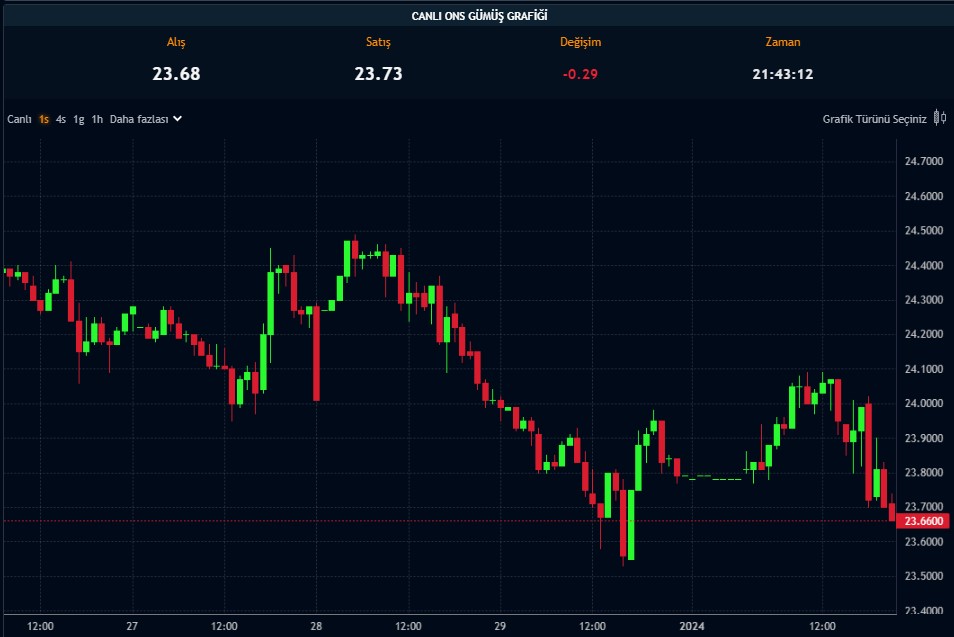Viewport: 954px width, 637px height.
Task: Click the Zaman timestamp 21:43:12
Action: [x=782, y=73]
